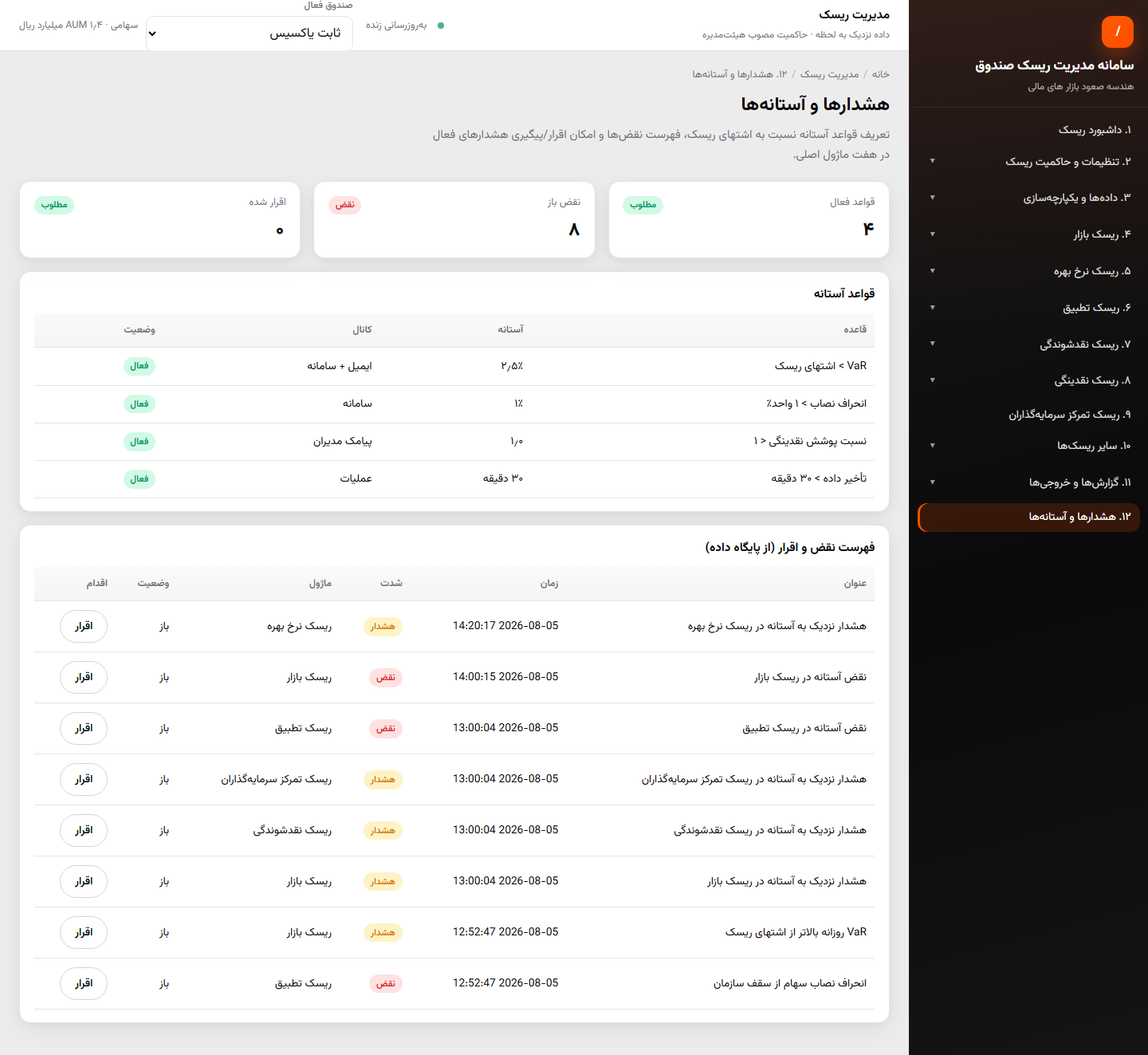Click threshold value ۲٫۵٪
Screen dimensions: 1148x1055
pyautogui.click(x=512, y=366)
